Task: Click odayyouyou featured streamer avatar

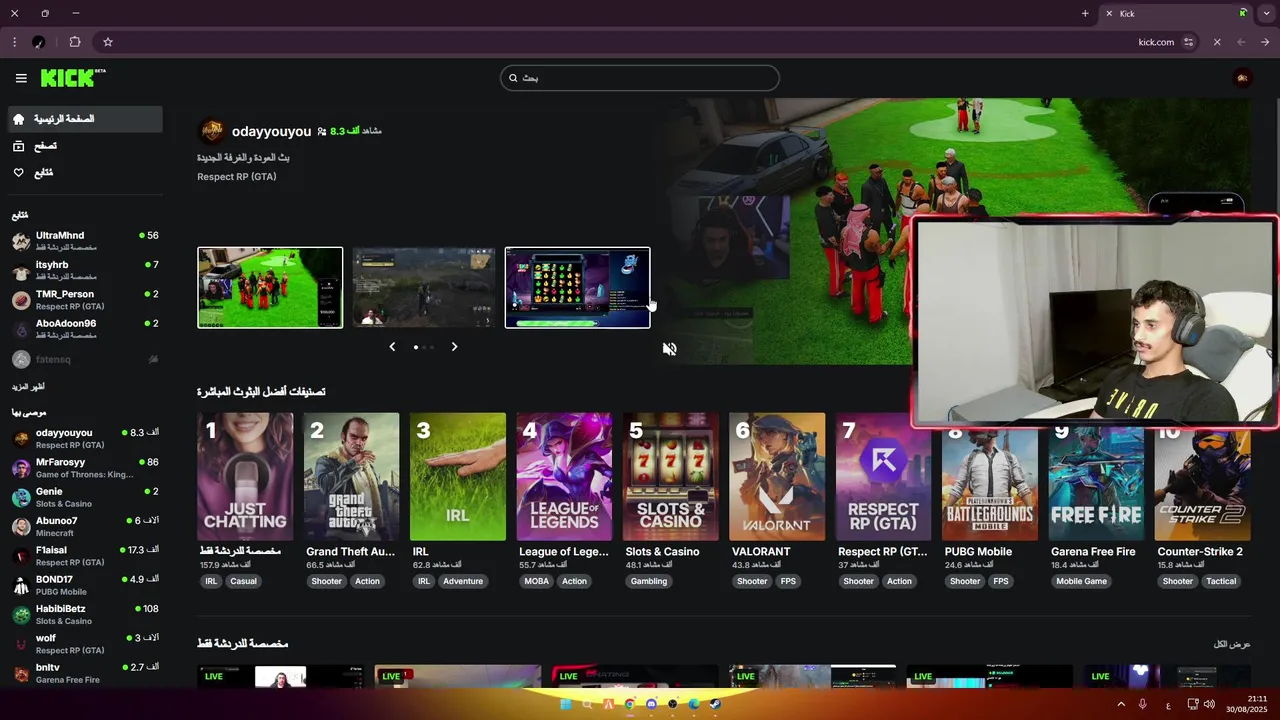Action: 212,131
